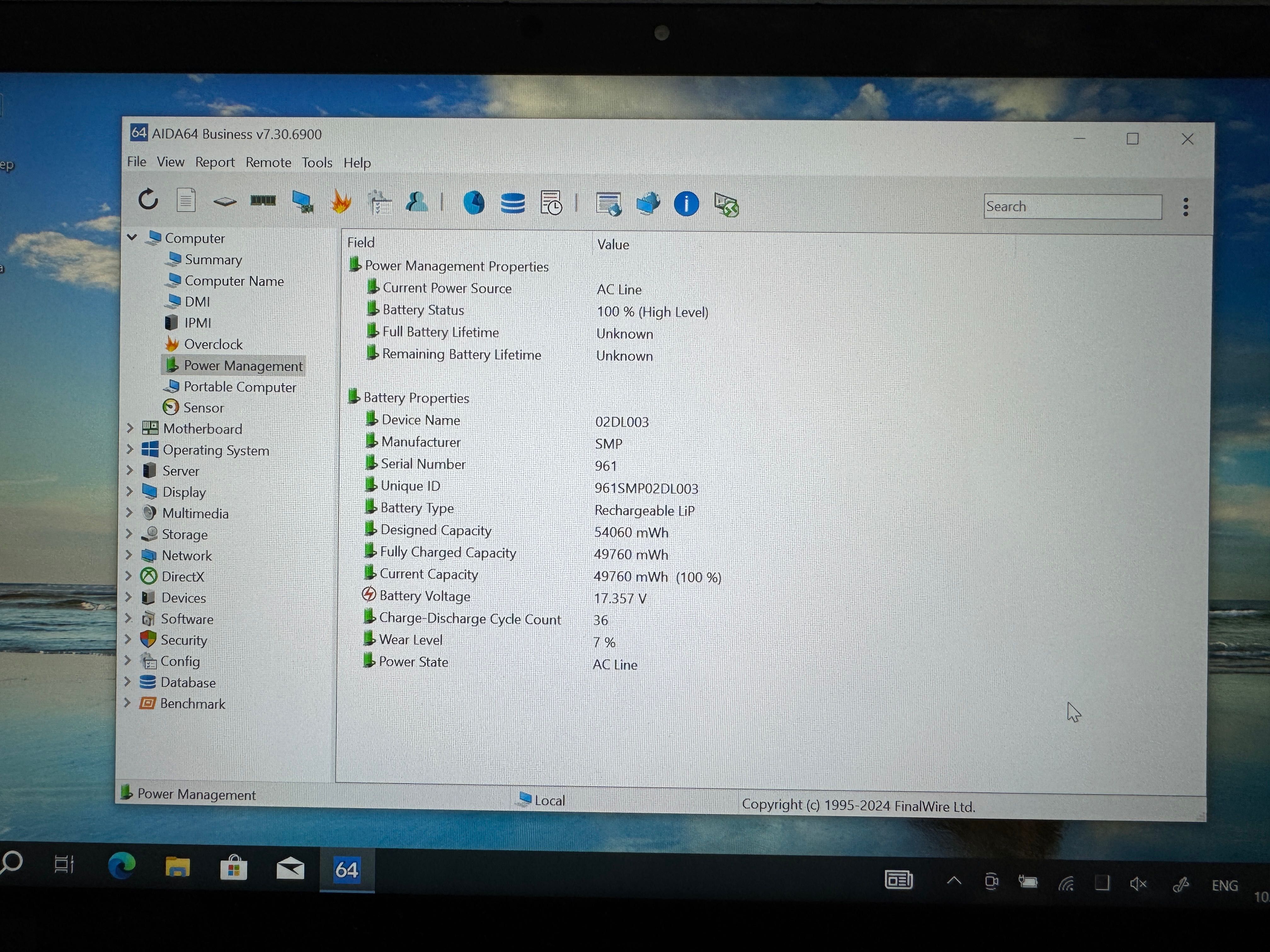Click the Field column header
The width and height of the screenshot is (1270, 952).
pyautogui.click(x=361, y=242)
